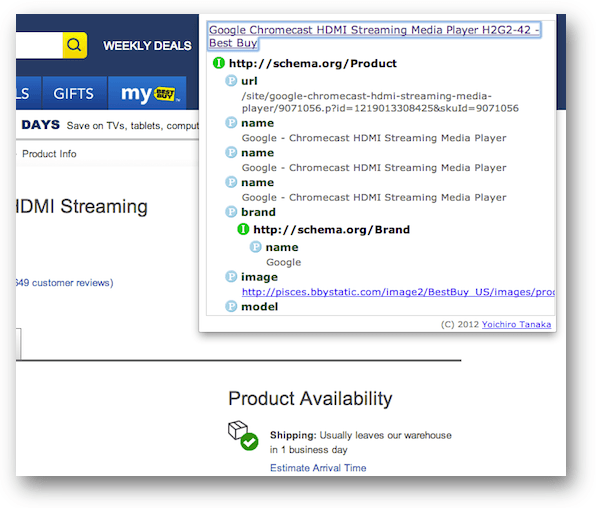Click the green I icon beside schema.org/Brand

click(x=243, y=229)
